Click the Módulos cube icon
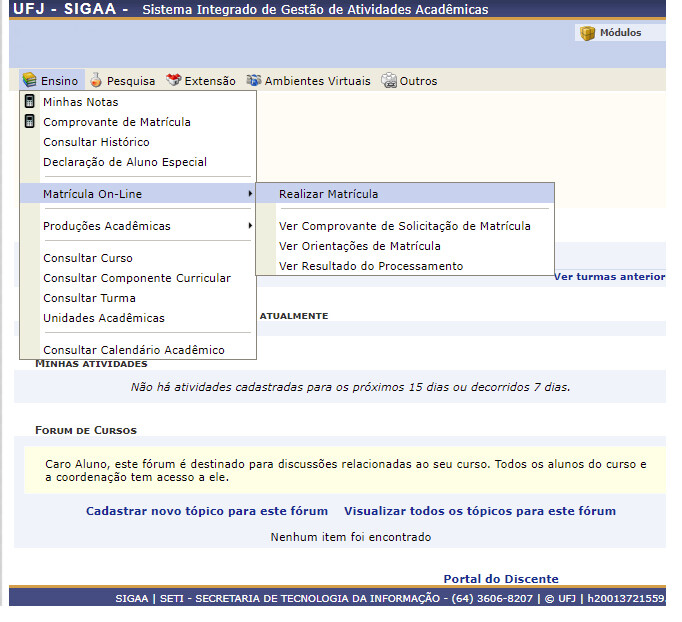The width and height of the screenshot is (682, 622). 587,33
